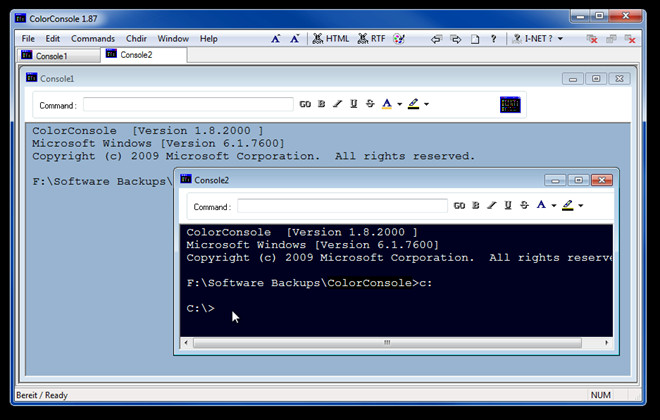Focus the Command input in Console1
660x420 pixels.
pyautogui.click(x=188, y=104)
